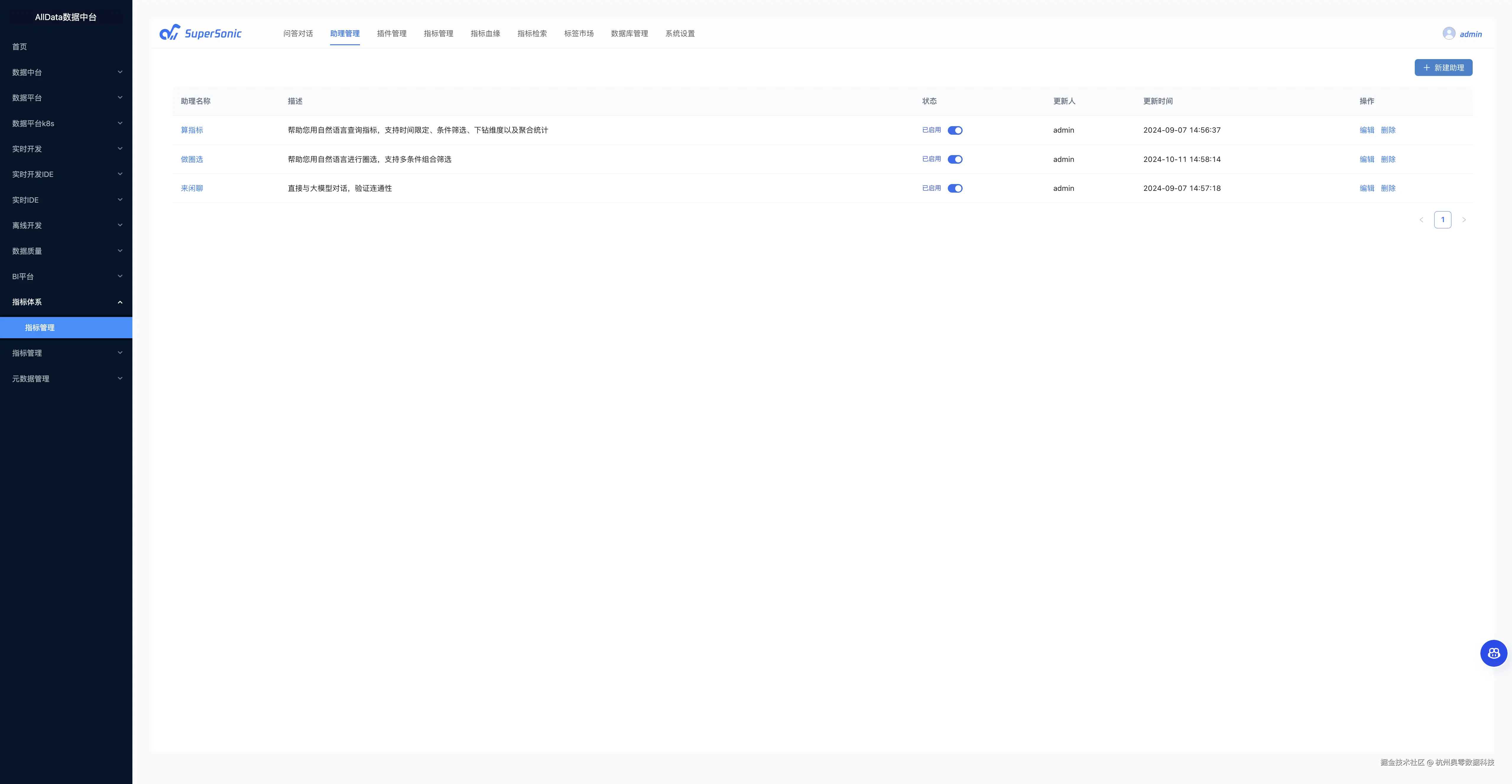The width and height of the screenshot is (1512, 784).
Task: Toggle the 算指标 enabled switch
Action: (955, 130)
